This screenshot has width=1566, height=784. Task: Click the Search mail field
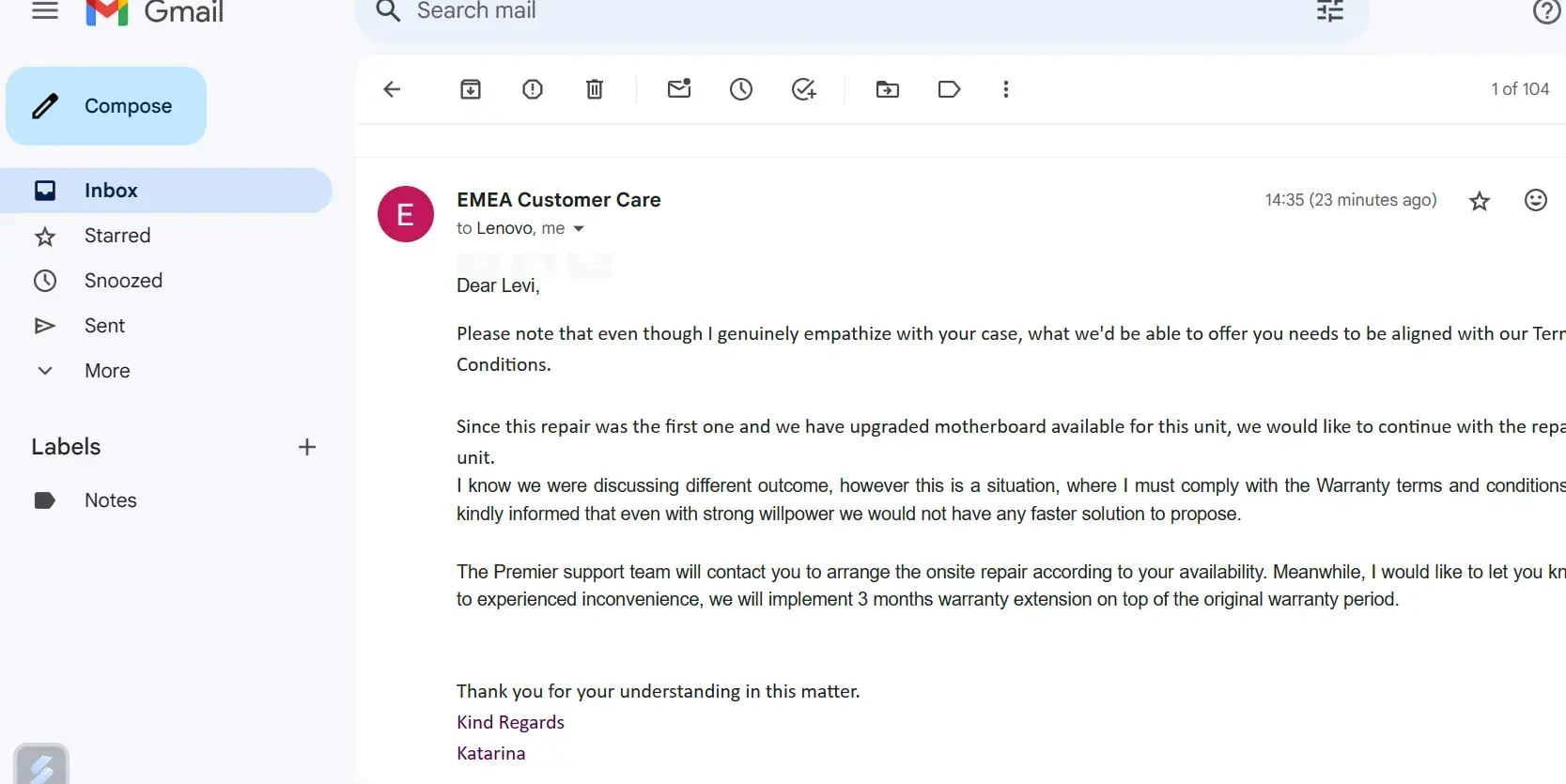click(x=752, y=11)
